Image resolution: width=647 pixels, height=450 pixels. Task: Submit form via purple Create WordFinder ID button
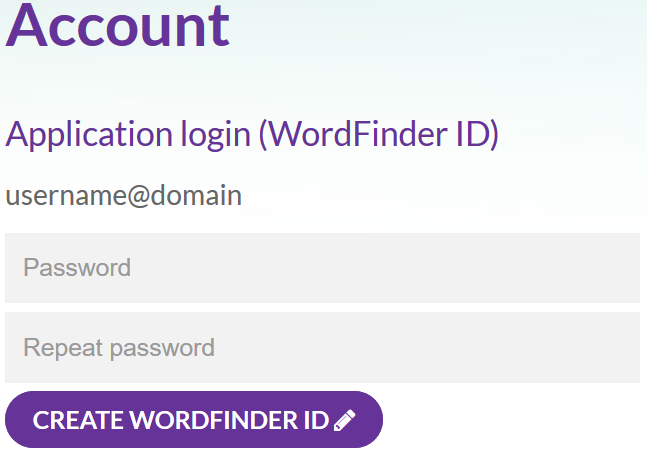pos(194,419)
